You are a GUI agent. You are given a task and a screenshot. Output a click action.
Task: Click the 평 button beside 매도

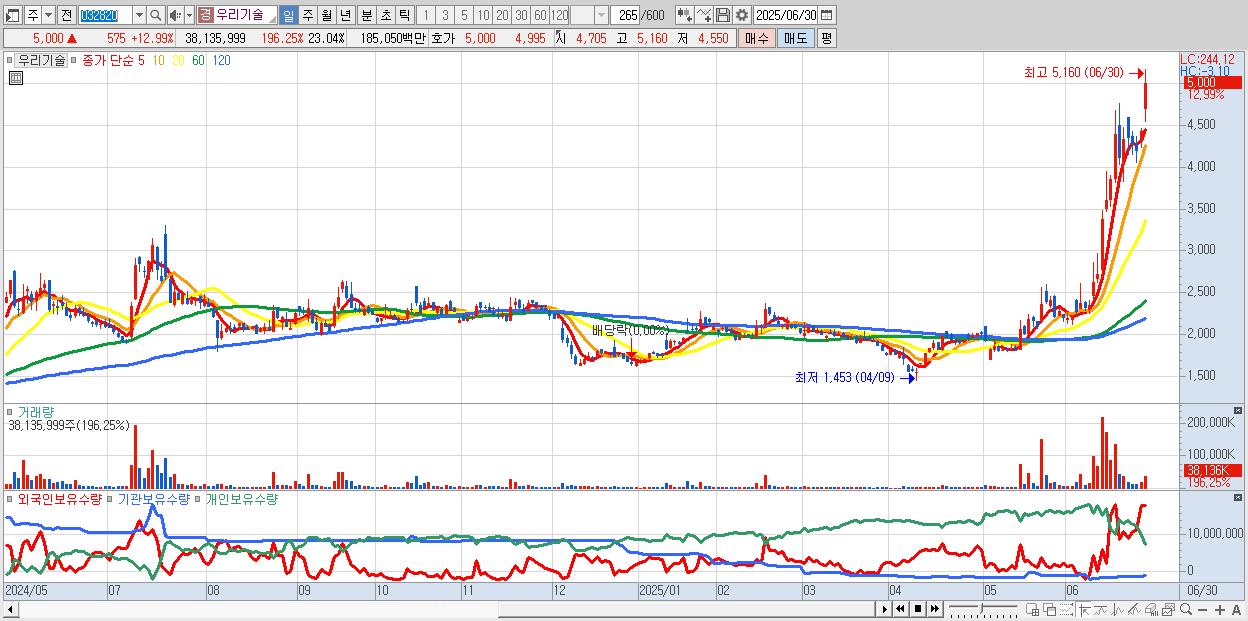click(x=826, y=38)
